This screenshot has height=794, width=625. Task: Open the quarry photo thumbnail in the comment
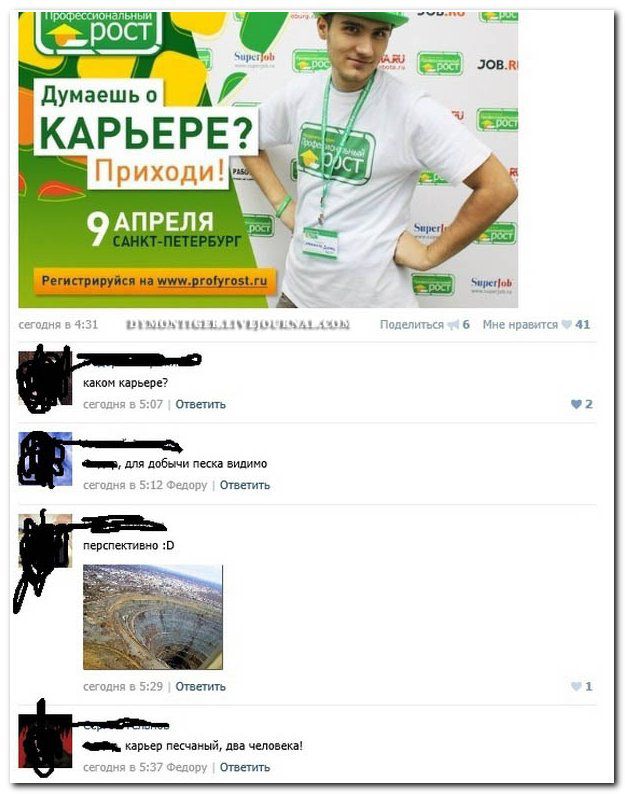coord(152,617)
